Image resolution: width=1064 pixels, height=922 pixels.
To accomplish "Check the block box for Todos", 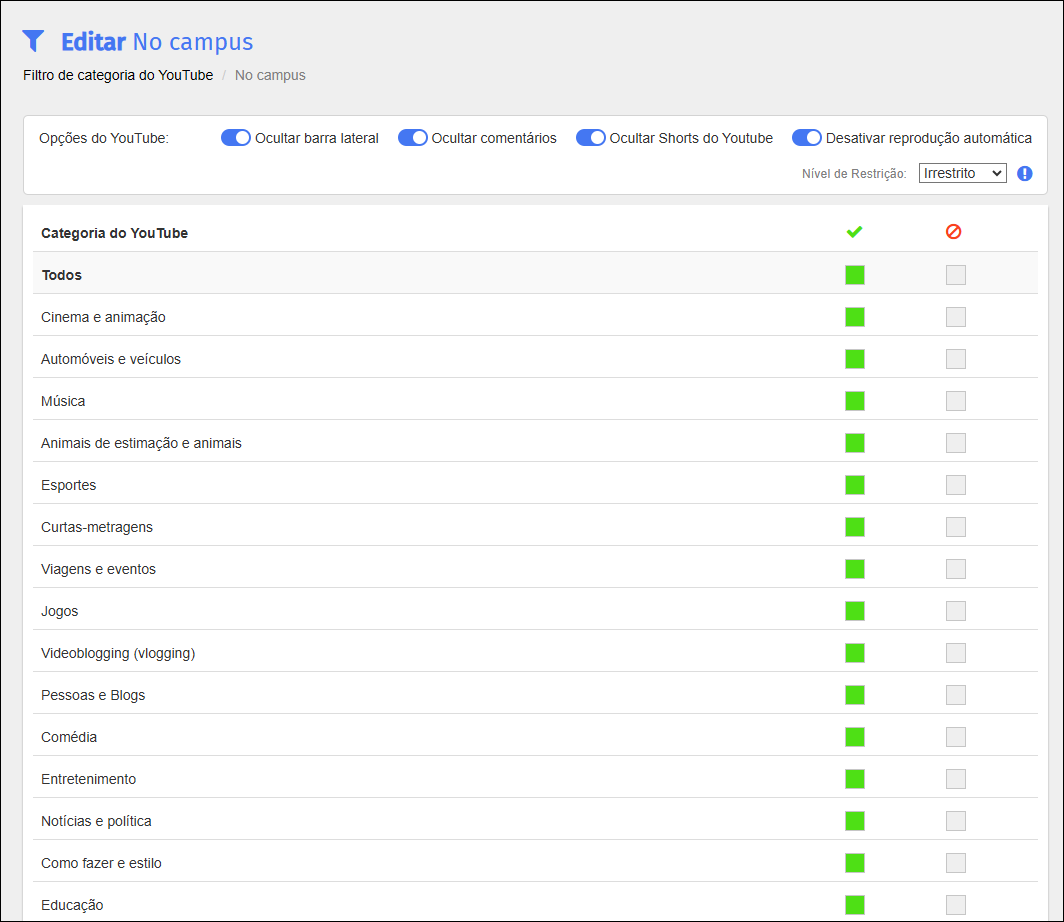I will [955, 275].
